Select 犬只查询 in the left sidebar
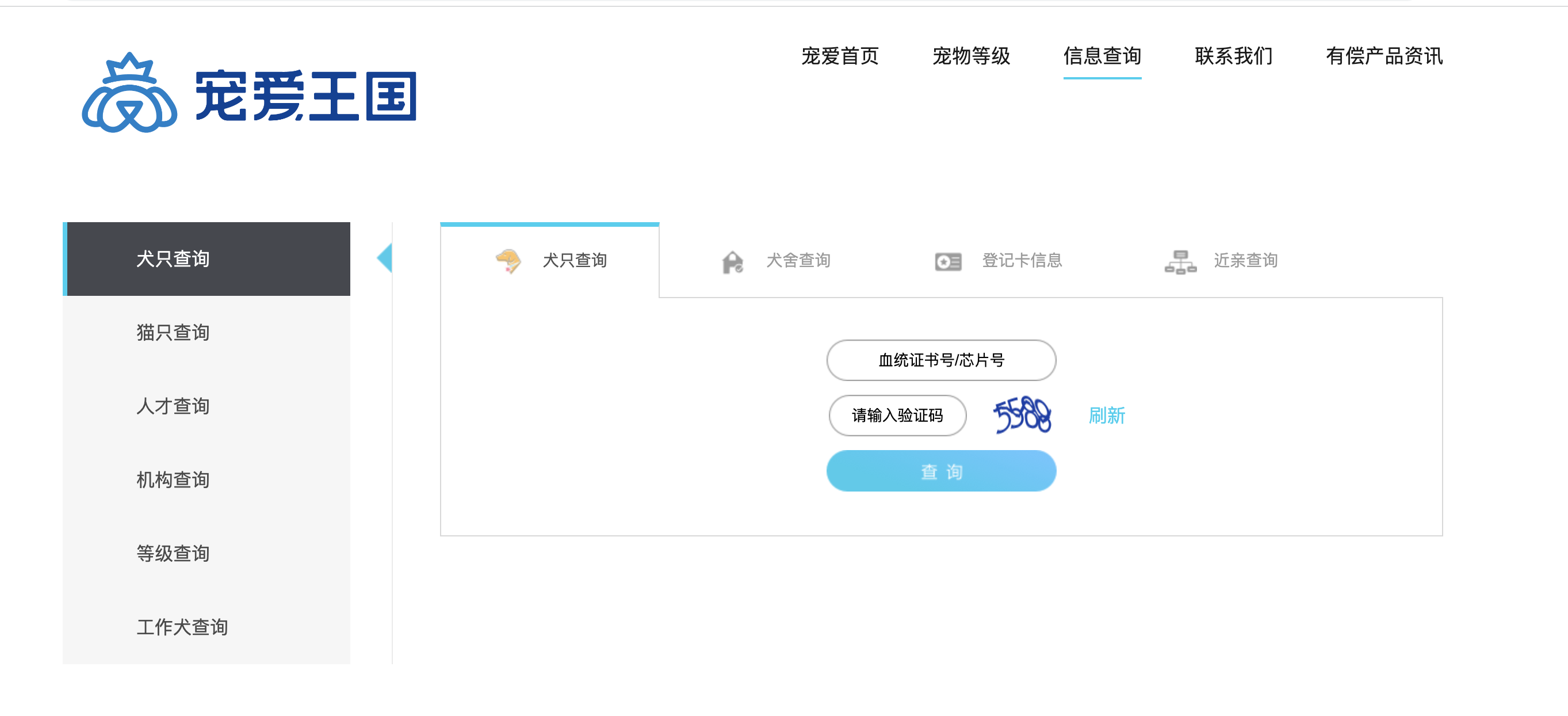The width and height of the screenshot is (1568, 716). [206, 259]
